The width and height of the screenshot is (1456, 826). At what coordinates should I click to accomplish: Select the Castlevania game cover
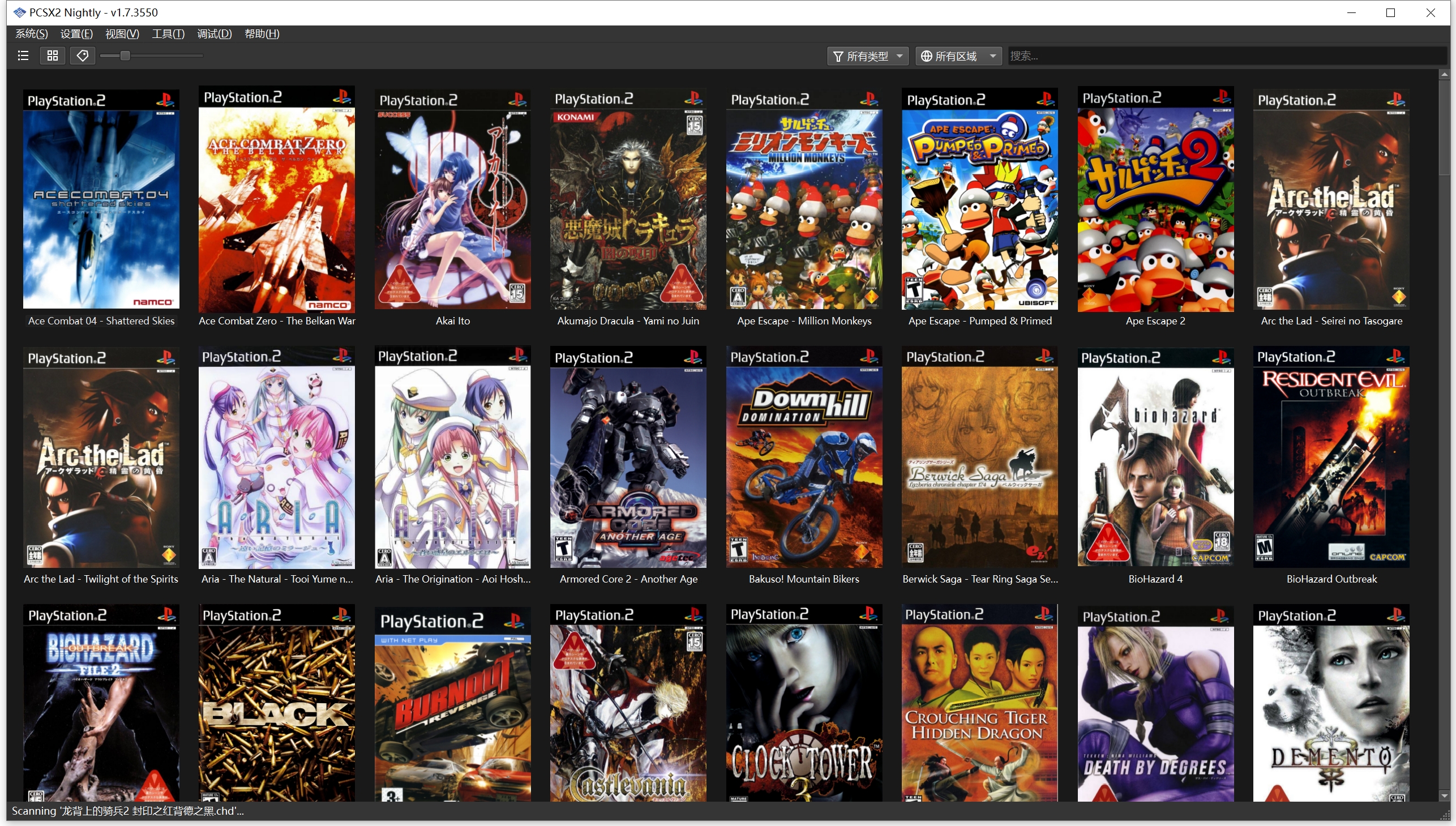click(x=628, y=704)
